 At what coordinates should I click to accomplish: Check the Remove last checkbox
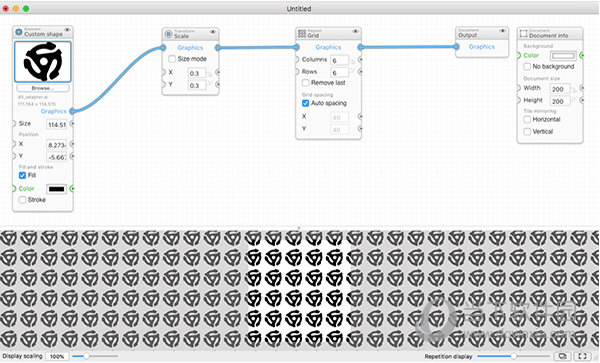[305, 83]
